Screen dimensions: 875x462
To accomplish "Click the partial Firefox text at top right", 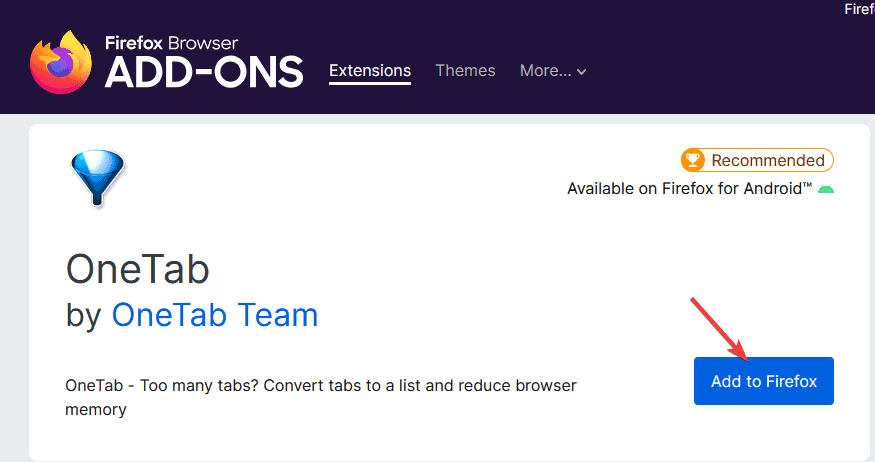I will 859,9.
